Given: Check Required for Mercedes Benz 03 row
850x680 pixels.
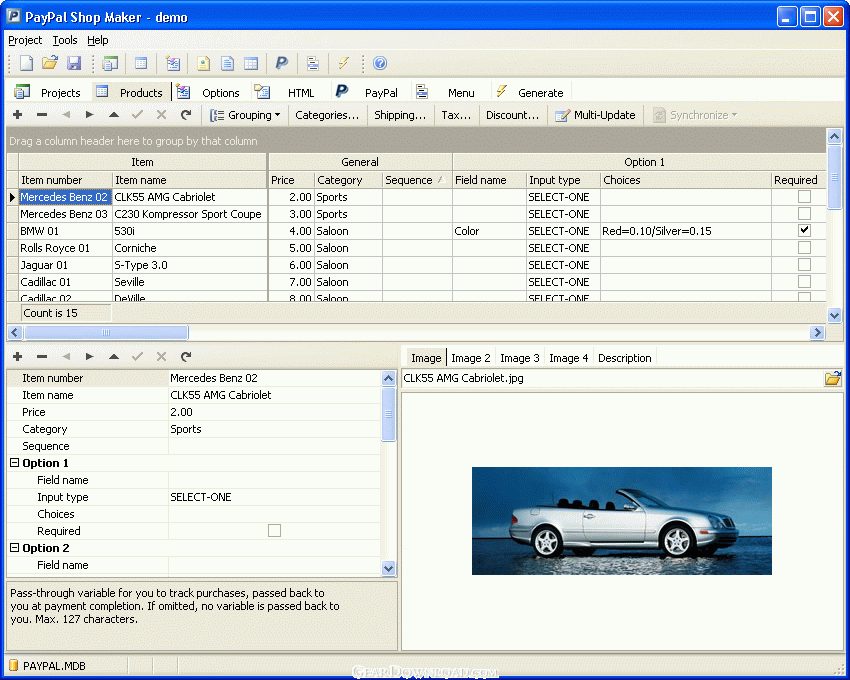Looking at the screenshot, I should [x=804, y=213].
